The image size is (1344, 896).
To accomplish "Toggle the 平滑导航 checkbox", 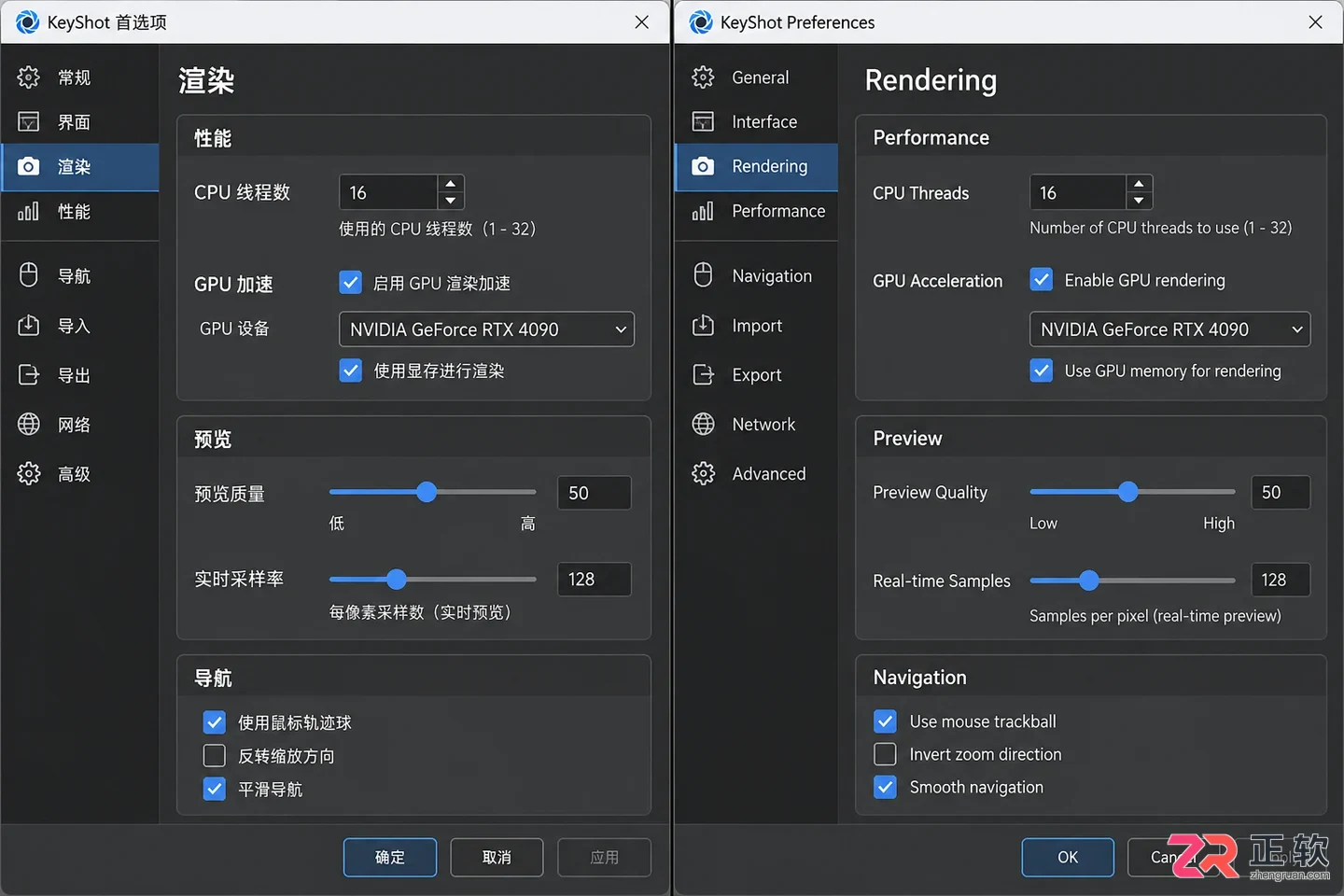I will [x=215, y=790].
